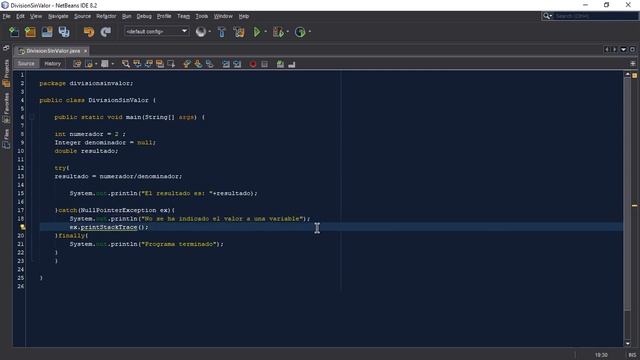The image size is (640, 360).
Task: Click the Debug Project icon
Action: (x=278, y=32)
